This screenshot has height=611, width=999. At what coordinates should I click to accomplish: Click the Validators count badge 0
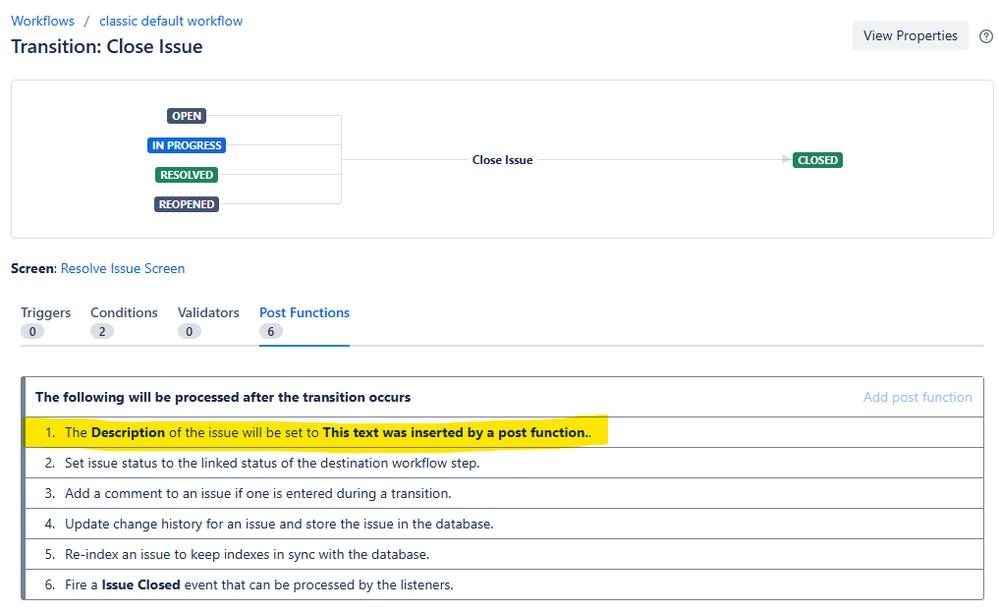click(189, 331)
